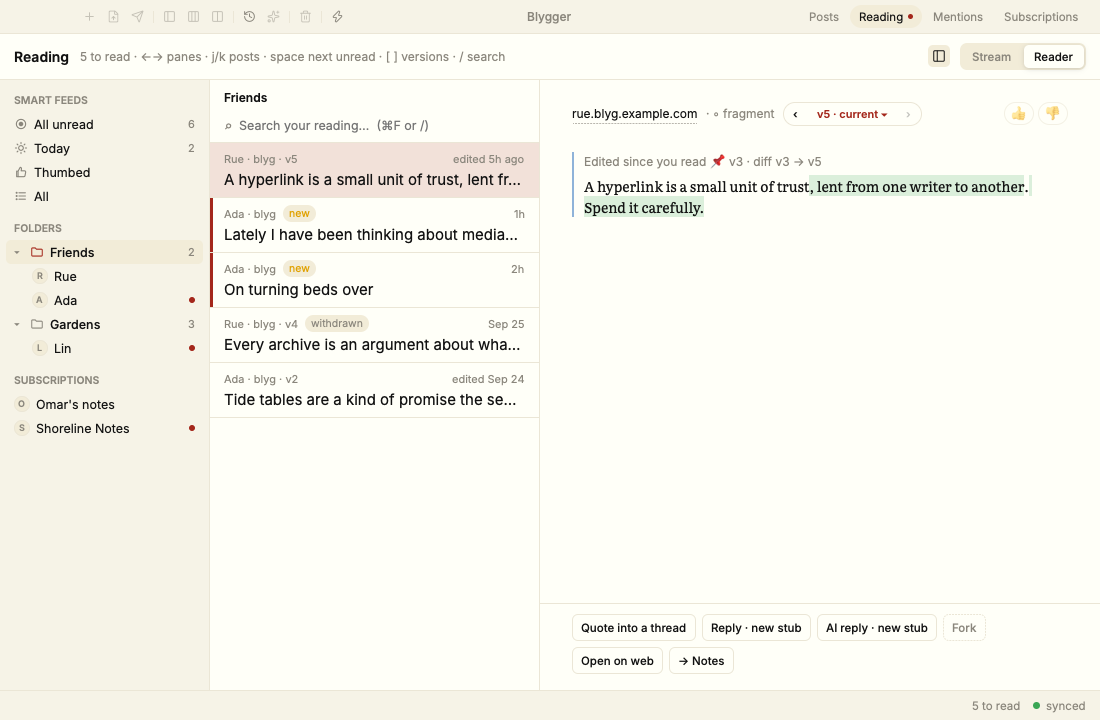Select the All smart feed
The height and width of the screenshot is (720, 1100).
(105, 196)
